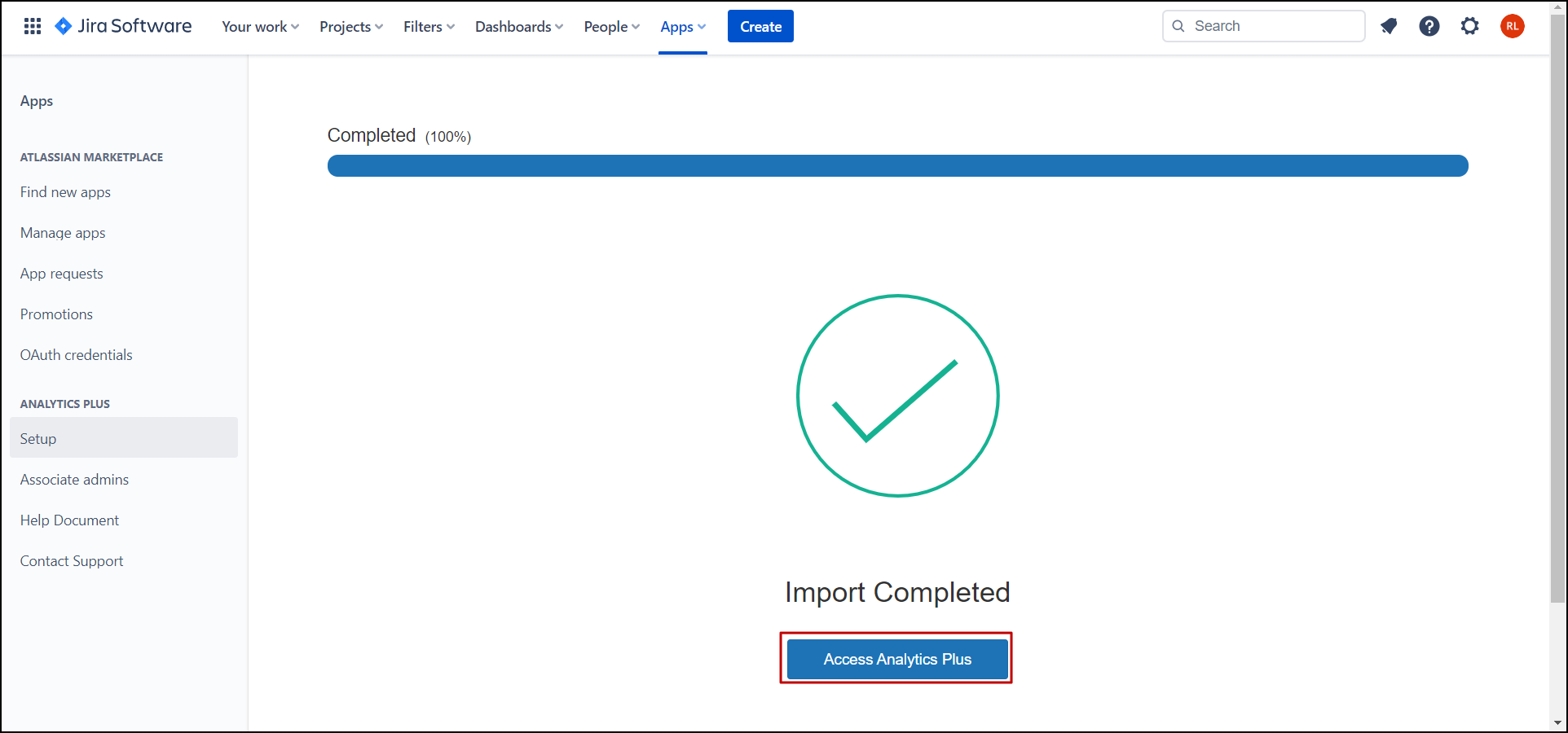
Task: Click the green checkmark circle
Action: 897,396
